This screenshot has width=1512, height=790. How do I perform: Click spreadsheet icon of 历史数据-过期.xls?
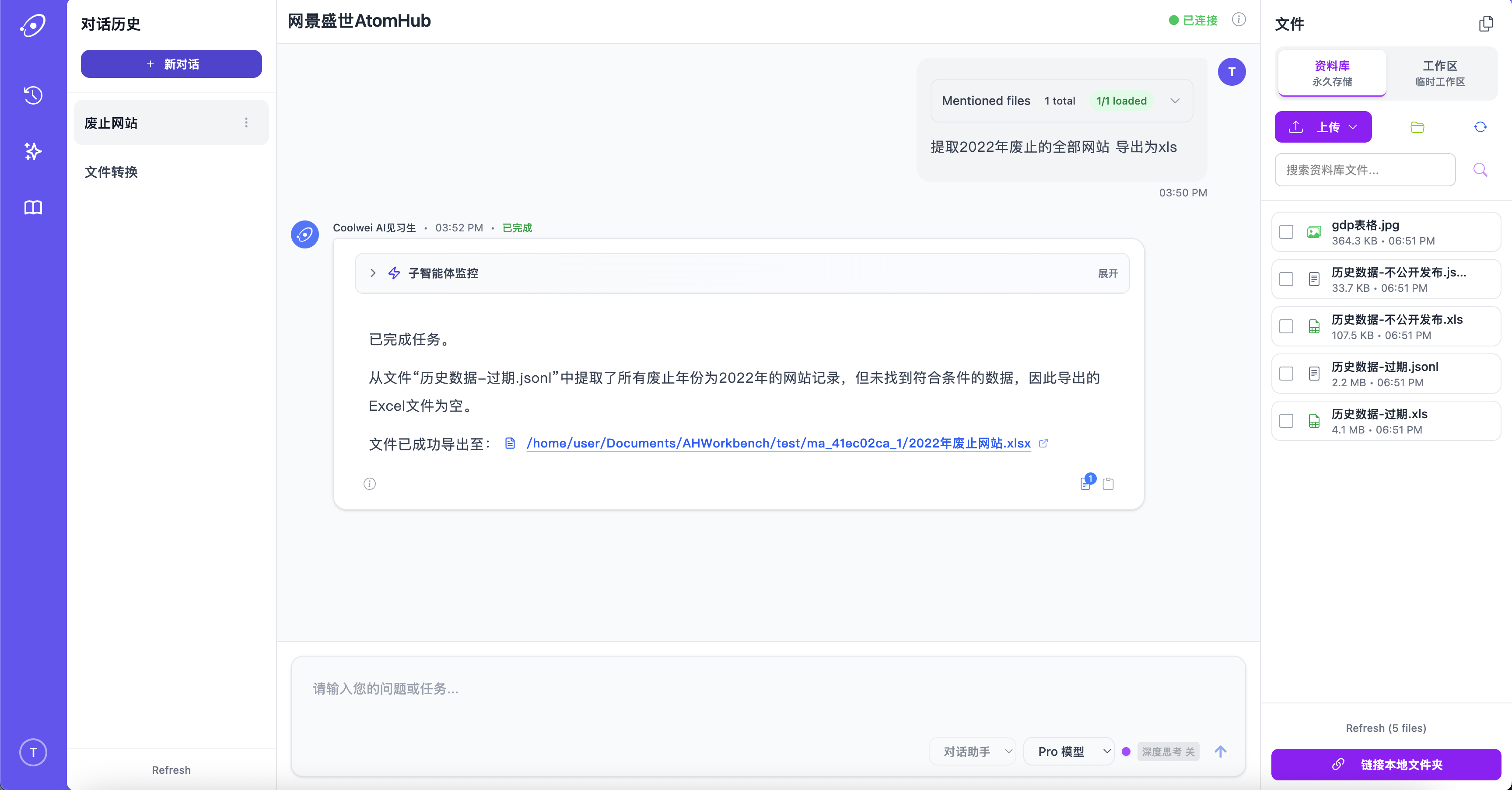point(1314,421)
